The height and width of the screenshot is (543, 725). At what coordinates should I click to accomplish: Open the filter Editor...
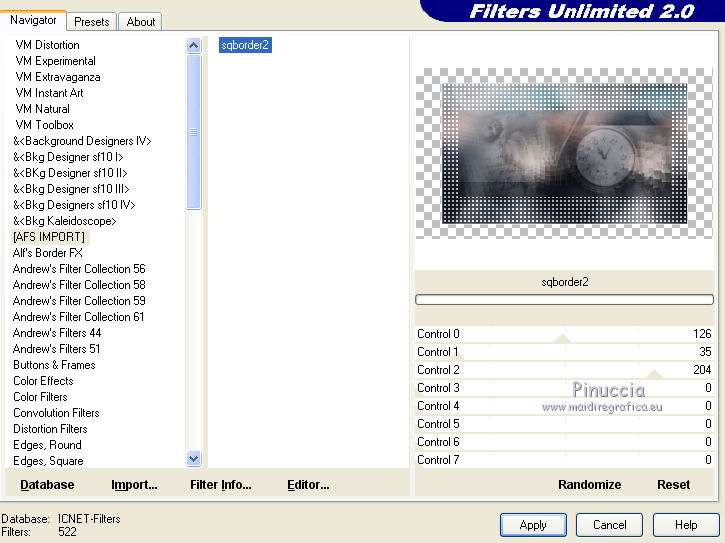(x=308, y=485)
